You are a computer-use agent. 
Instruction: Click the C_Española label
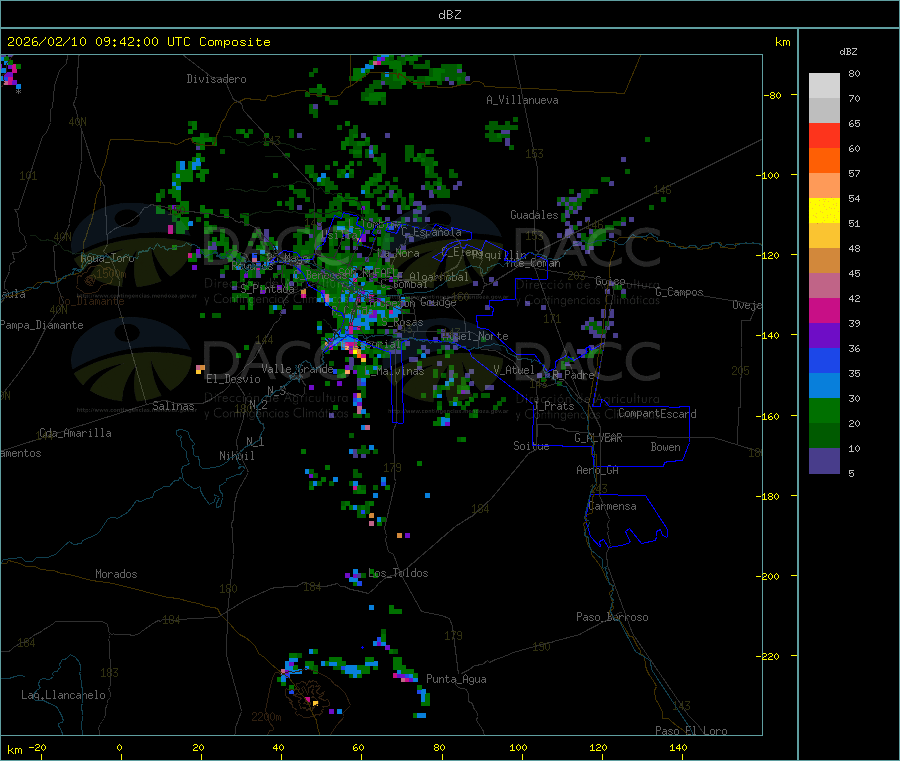(432, 232)
